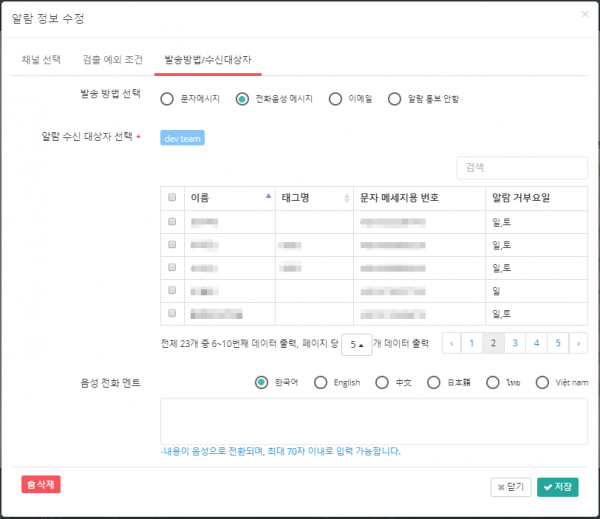This screenshot has width=600, height=519.
Task: Open the 검출 예외 조건 tab
Action: (112, 60)
